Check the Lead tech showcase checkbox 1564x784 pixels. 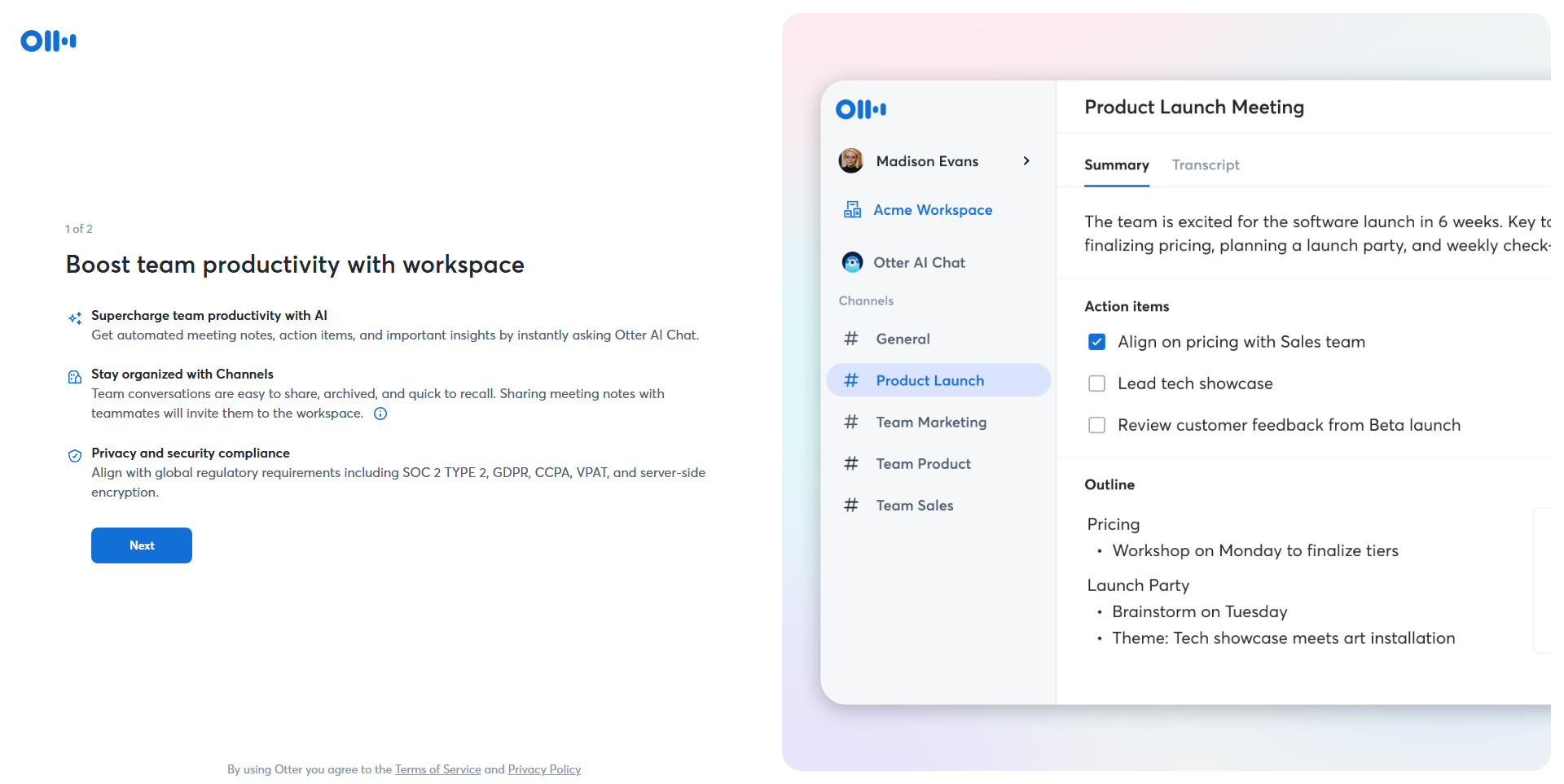pyautogui.click(x=1097, y=383)
